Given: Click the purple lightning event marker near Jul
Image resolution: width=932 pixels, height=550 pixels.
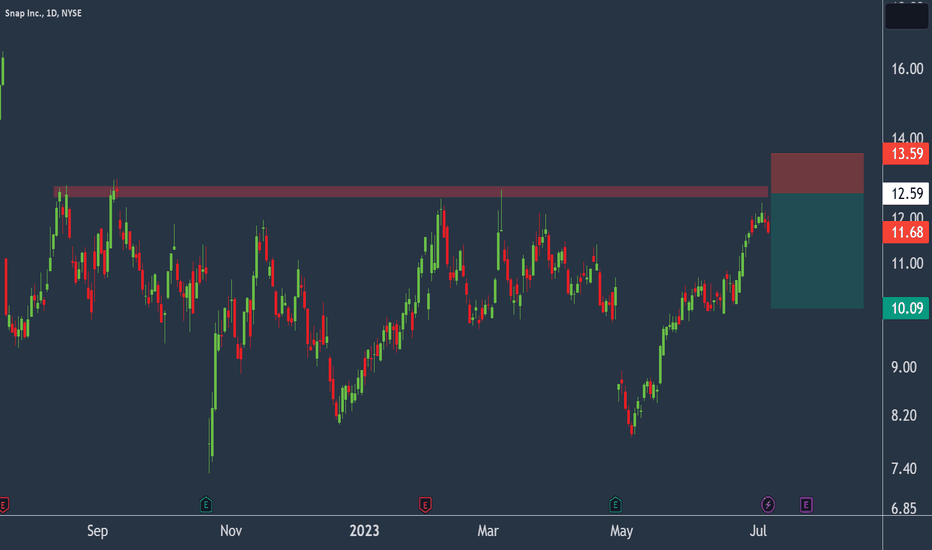Looking at the screenshot, I should click(x=768, y=505).
